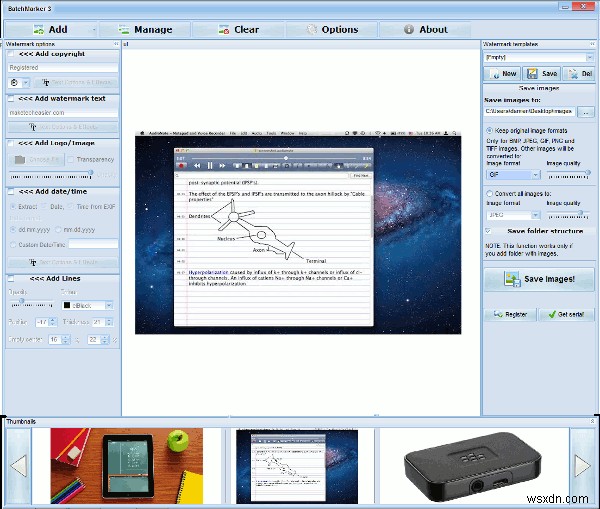The image size is (600, 509).
Task: Select the dd.mm.yyyy date format
Action: [x=13, y=230]
